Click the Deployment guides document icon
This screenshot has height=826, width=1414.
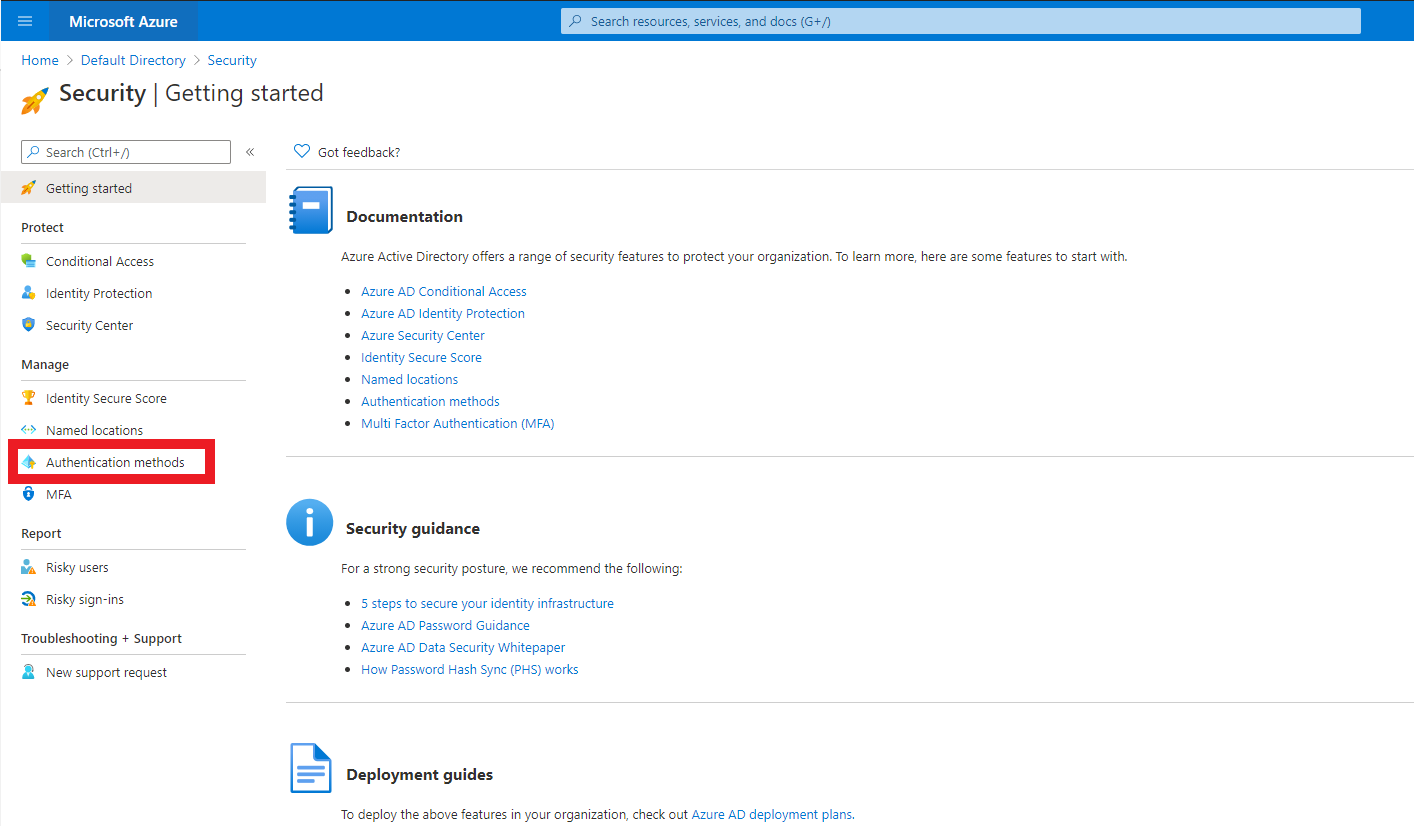[x=310, y=768]
